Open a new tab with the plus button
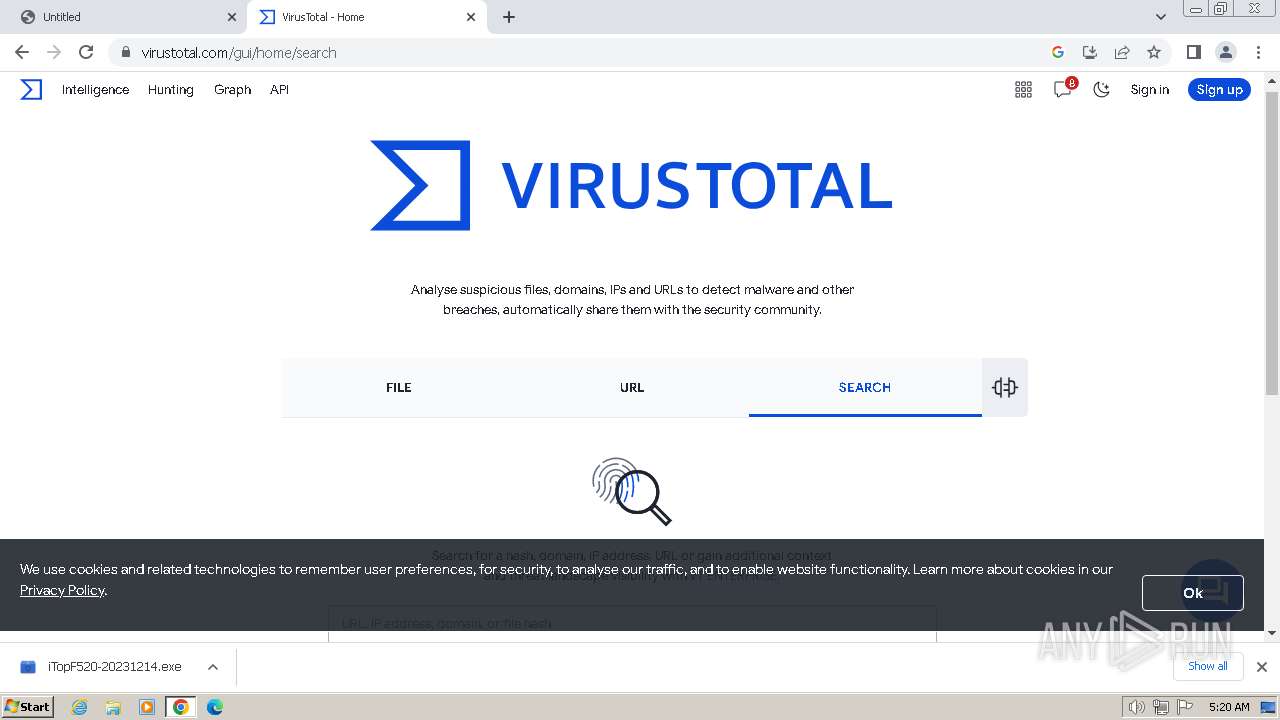This screenshot has width=1280, height=720. (509, 17)
